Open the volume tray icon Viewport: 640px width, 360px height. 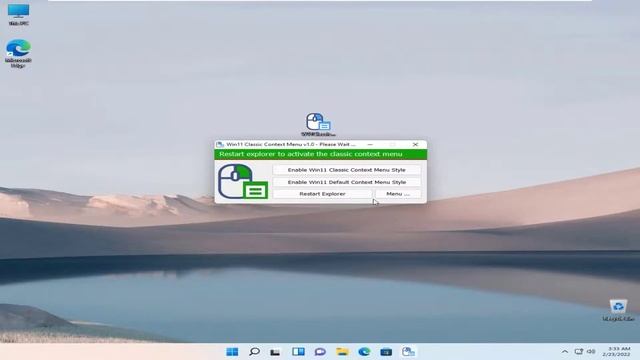[591, 351]
